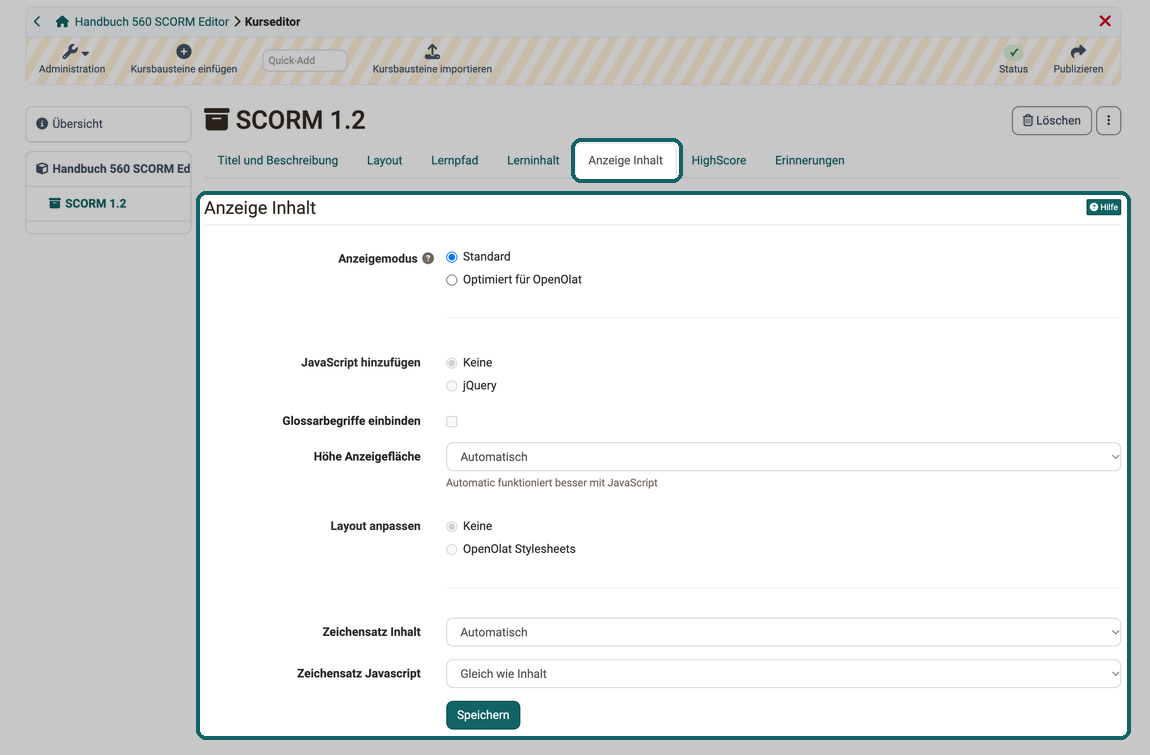Open the Höhe Anzeigefläche dropdown

coord(783,456)
